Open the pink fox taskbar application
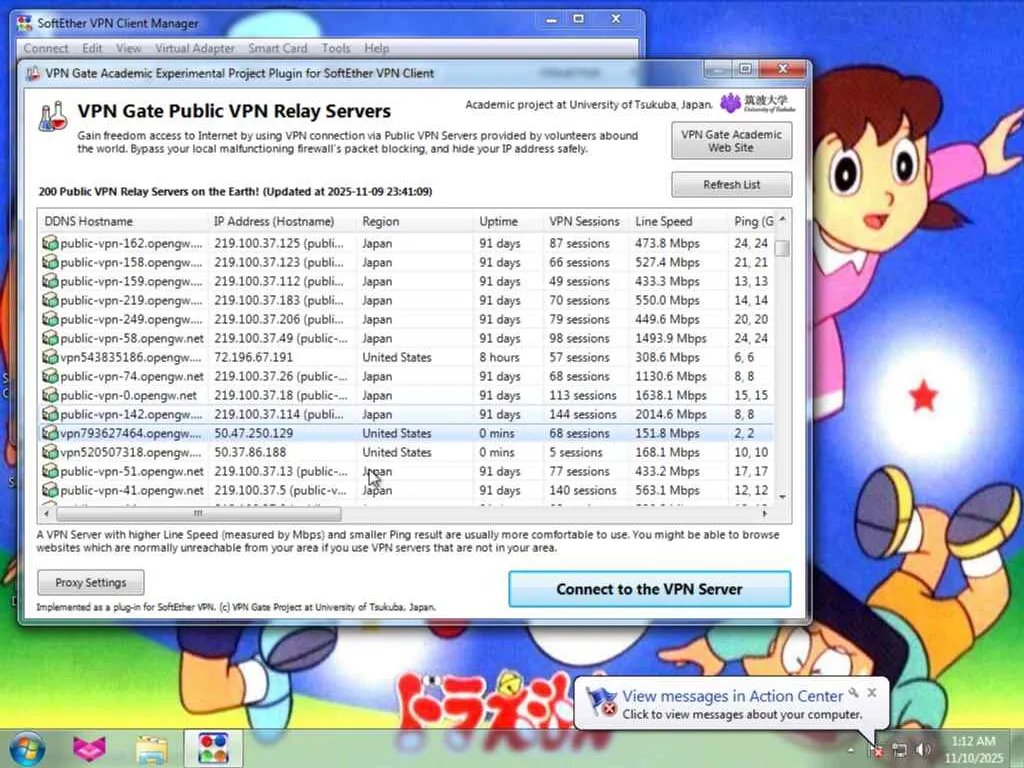The height and width of the screenshot is (768, 1024). pyautogui.click(x=89, y=748)
